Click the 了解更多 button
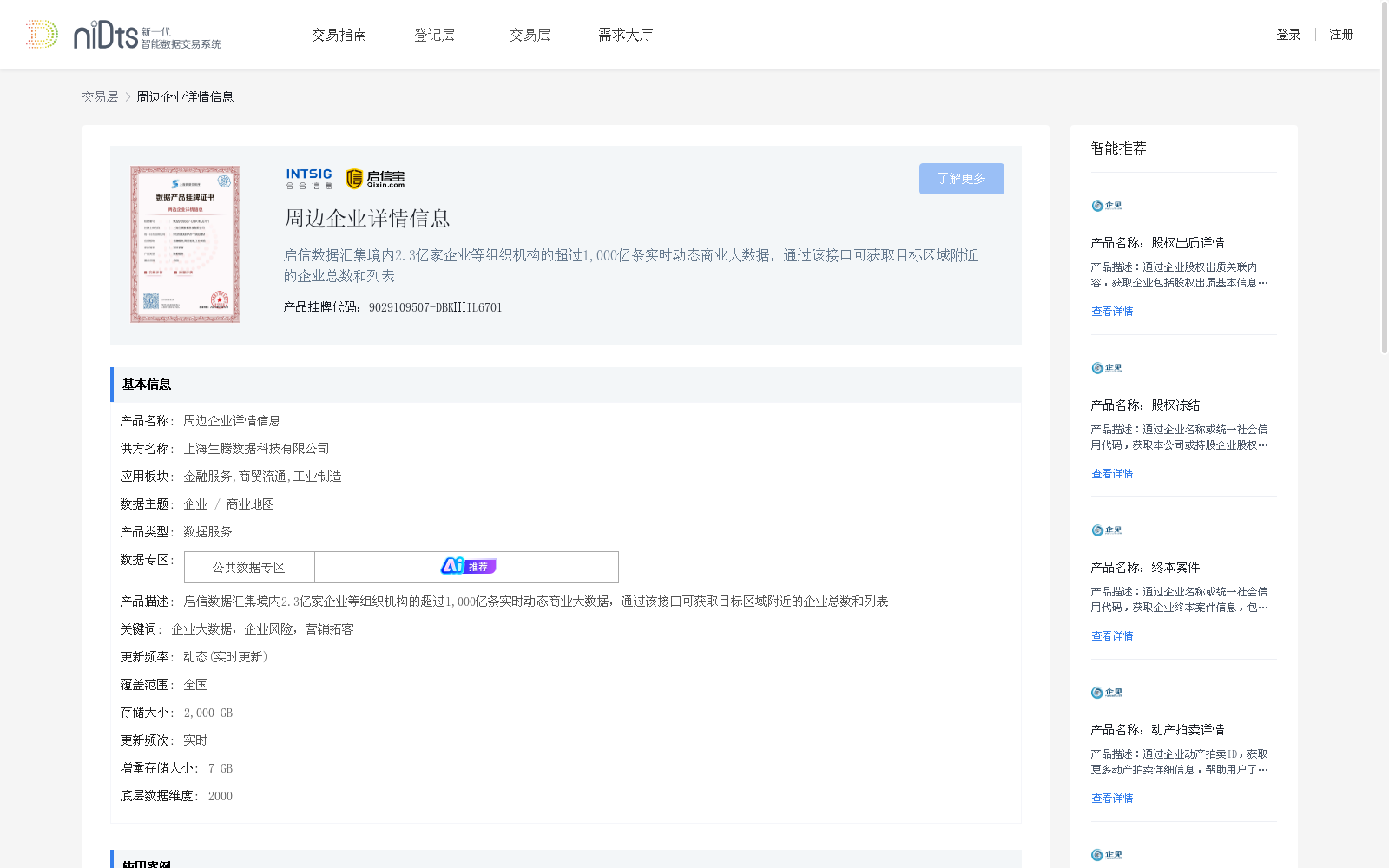Viewport: 1389px width, 868px height. tap(962, 179)
